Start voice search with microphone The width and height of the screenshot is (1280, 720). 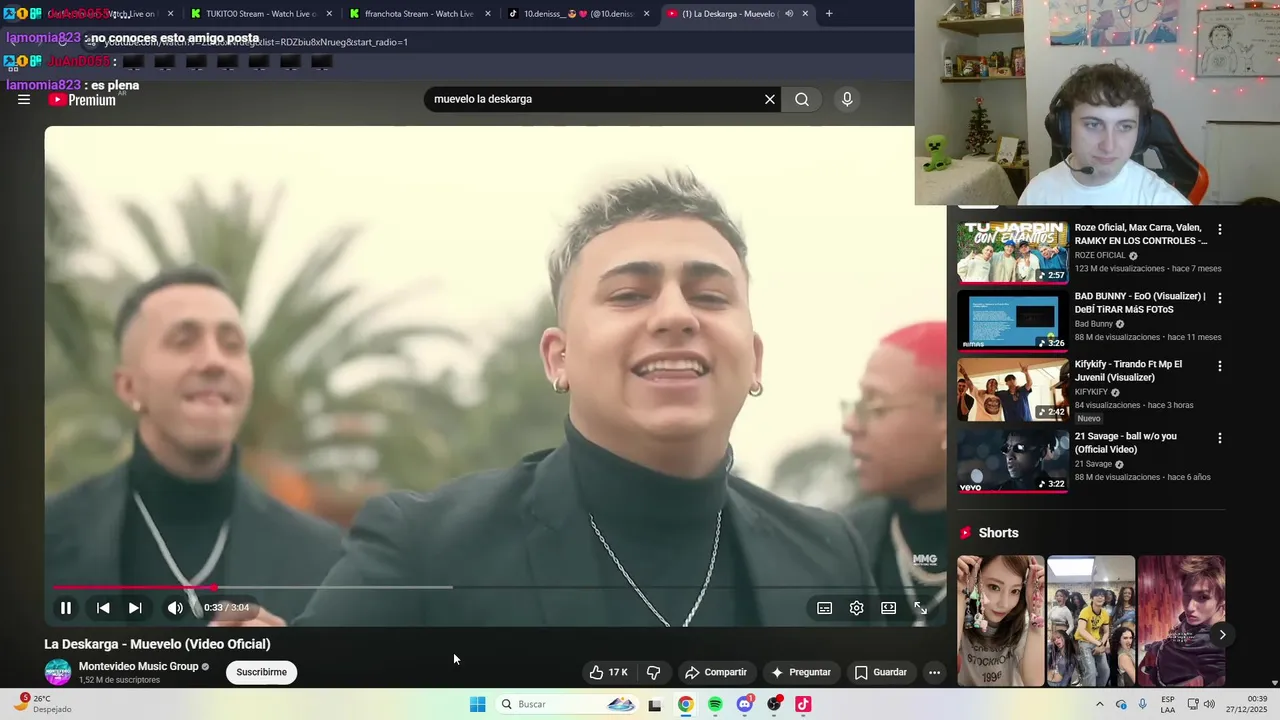(x=847, y=99)
